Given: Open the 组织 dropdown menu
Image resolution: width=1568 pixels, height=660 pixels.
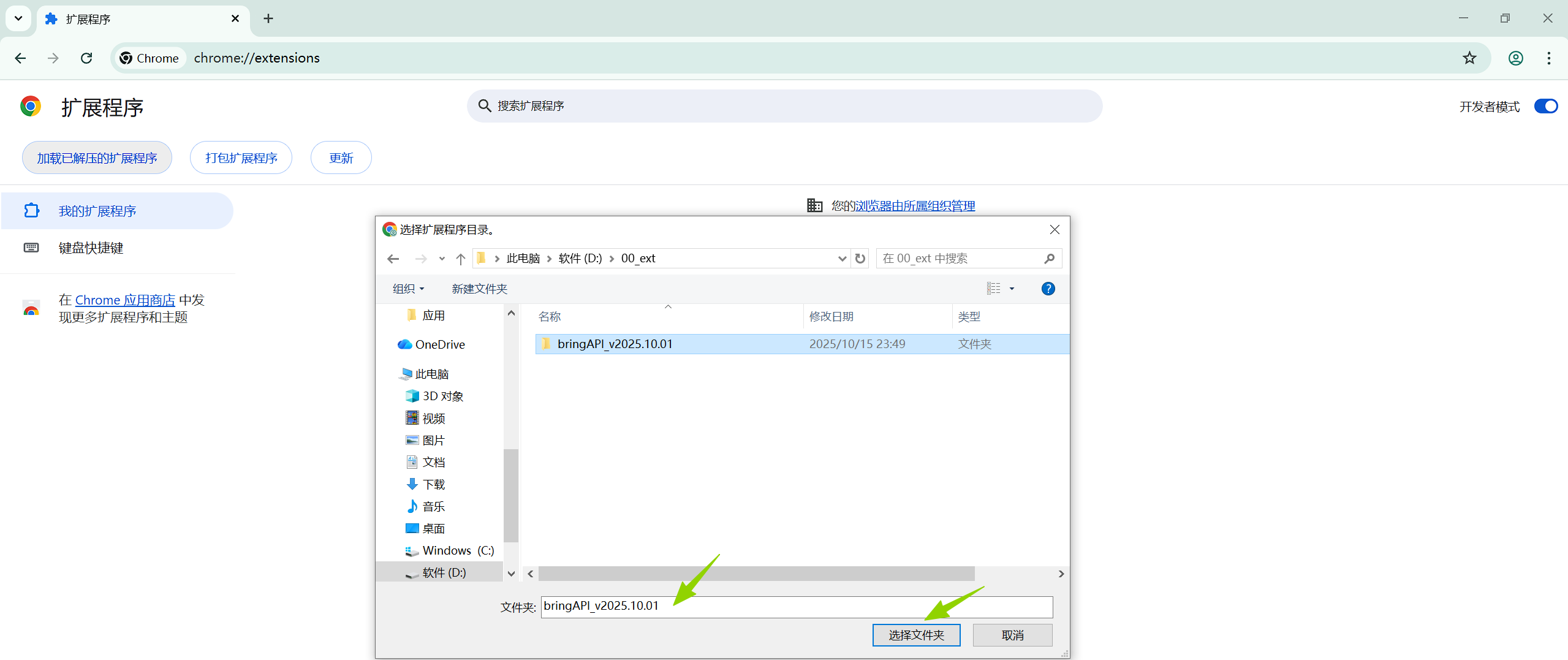Looking at the screenshot, I should [x=408, y=289].
